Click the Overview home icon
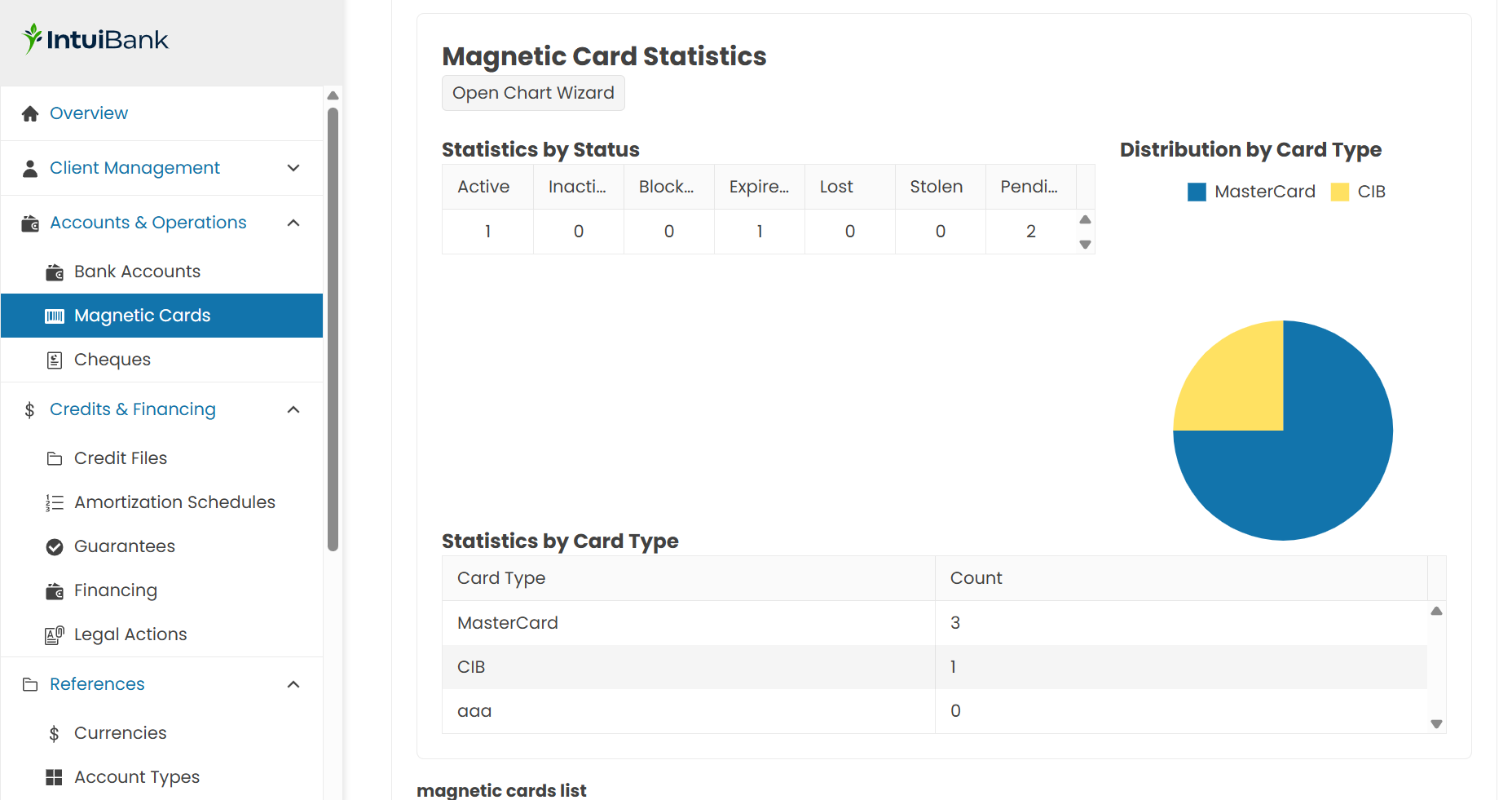The height and width of the screenshot is (800, 1512). tap(30, 113)
